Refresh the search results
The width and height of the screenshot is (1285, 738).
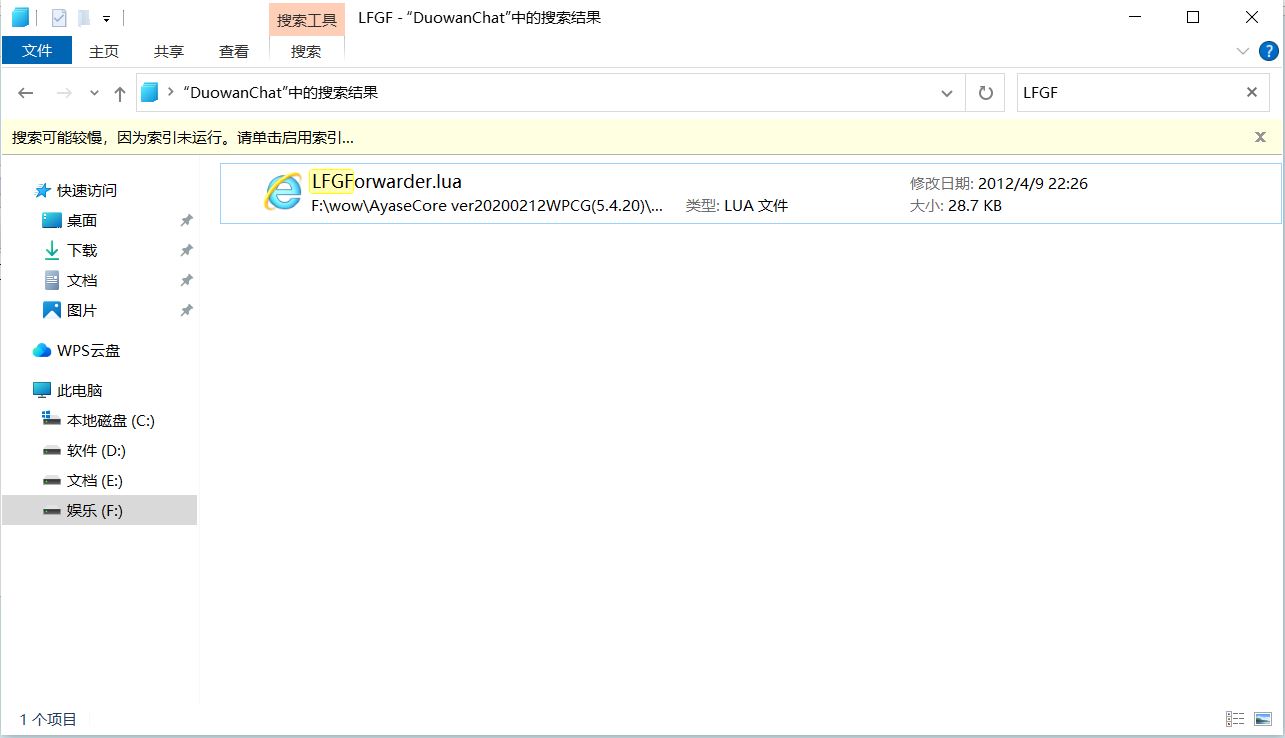point(985,93)
